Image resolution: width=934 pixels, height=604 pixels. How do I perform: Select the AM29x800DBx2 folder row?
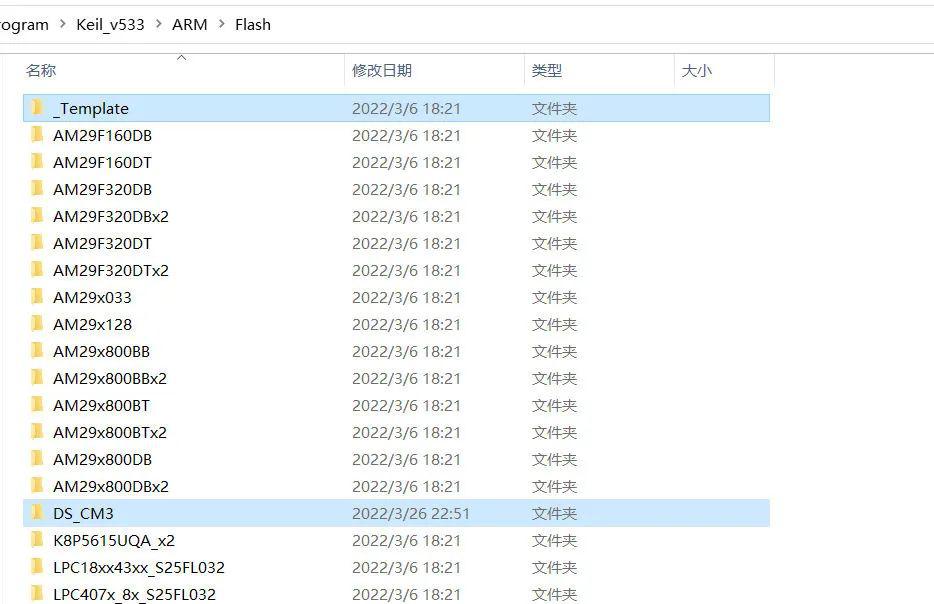[396, 486]
